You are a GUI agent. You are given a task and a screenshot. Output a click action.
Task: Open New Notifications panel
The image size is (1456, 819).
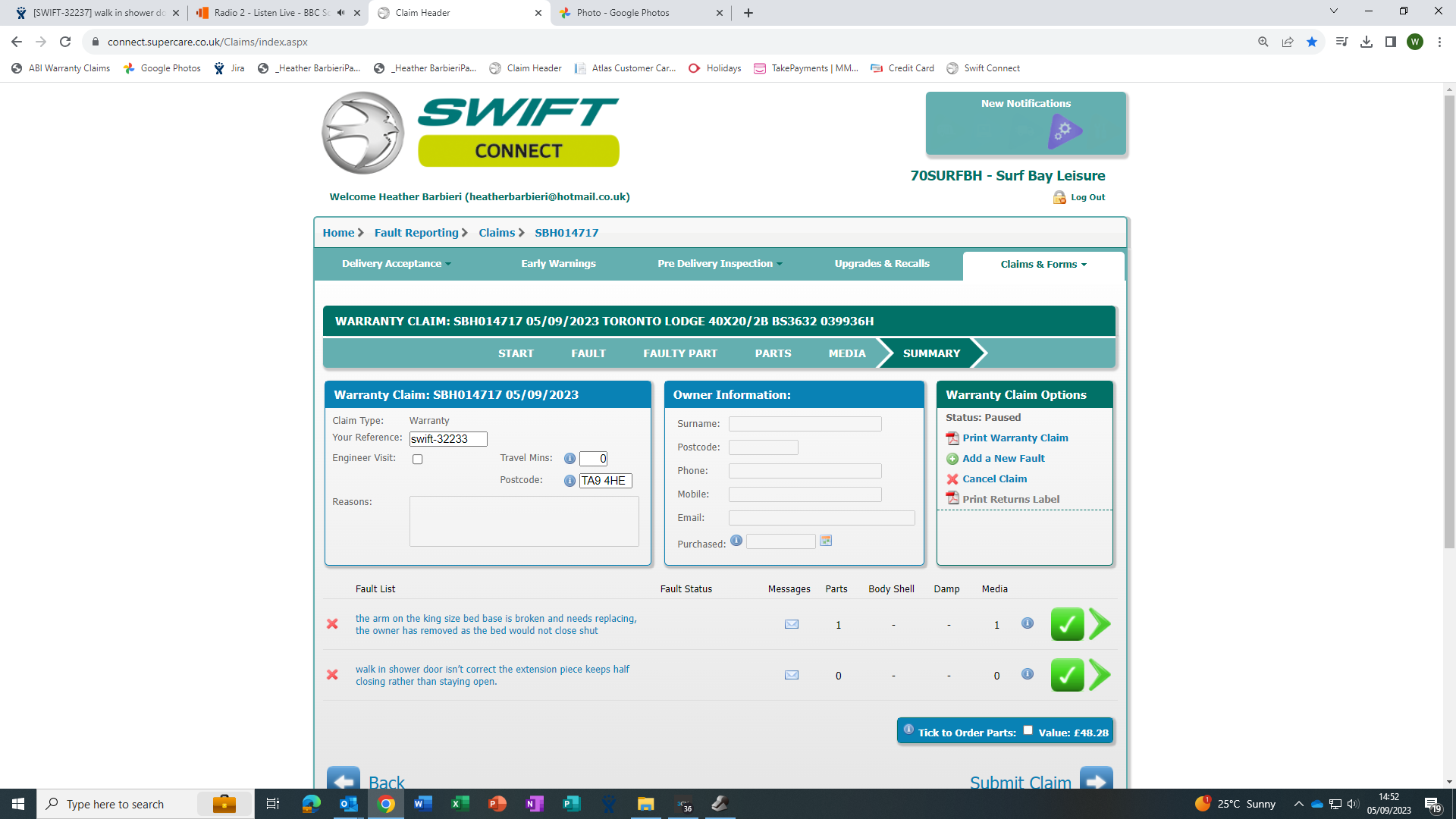click(x=1025, y=124)
